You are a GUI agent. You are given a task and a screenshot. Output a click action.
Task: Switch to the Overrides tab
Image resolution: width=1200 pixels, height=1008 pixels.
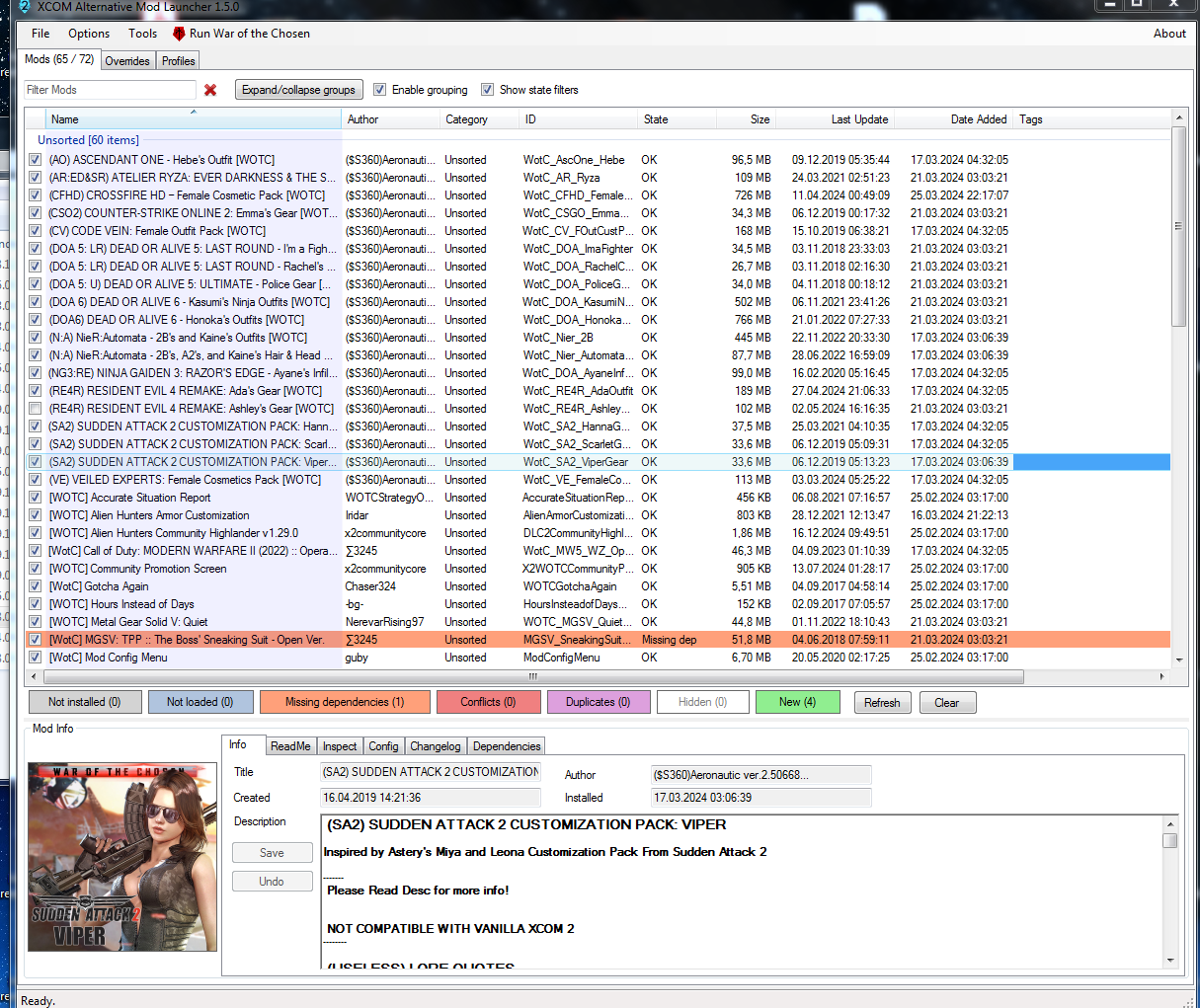coord(127,61)
